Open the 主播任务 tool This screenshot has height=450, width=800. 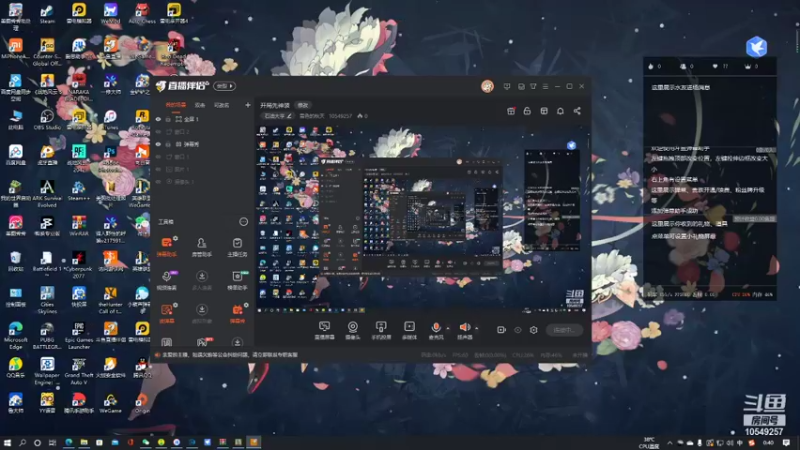[x=237, y=246]
